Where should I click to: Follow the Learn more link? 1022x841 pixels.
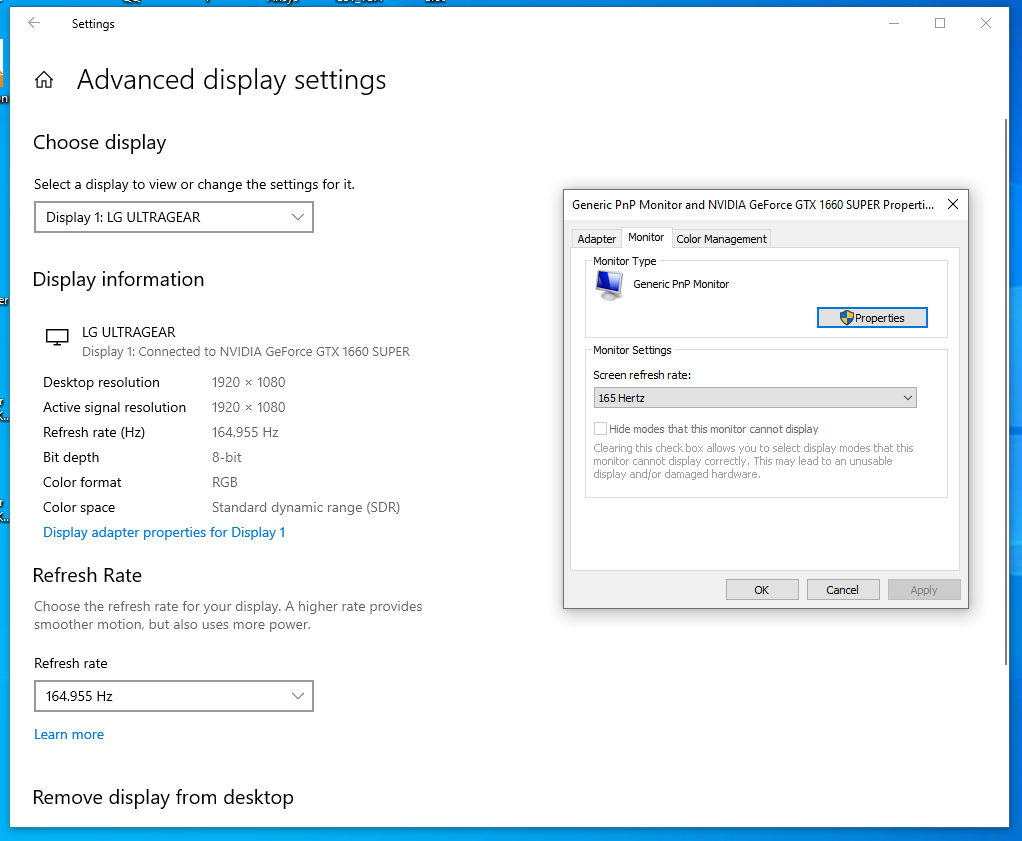(69, 735)
